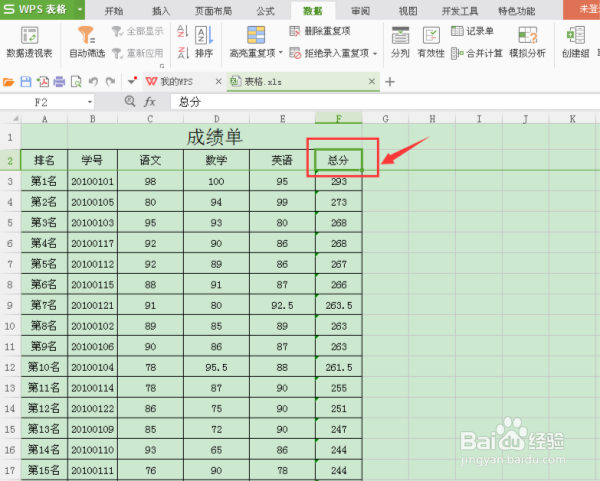The width and height of the screenshot is (600, 481).
Task: Select the 成绩单 title cell
Action: [x=215, y=137]
